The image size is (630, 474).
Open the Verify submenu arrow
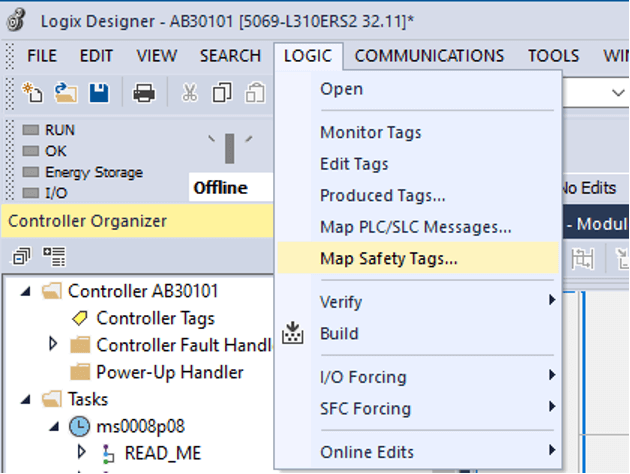[552, 300]
